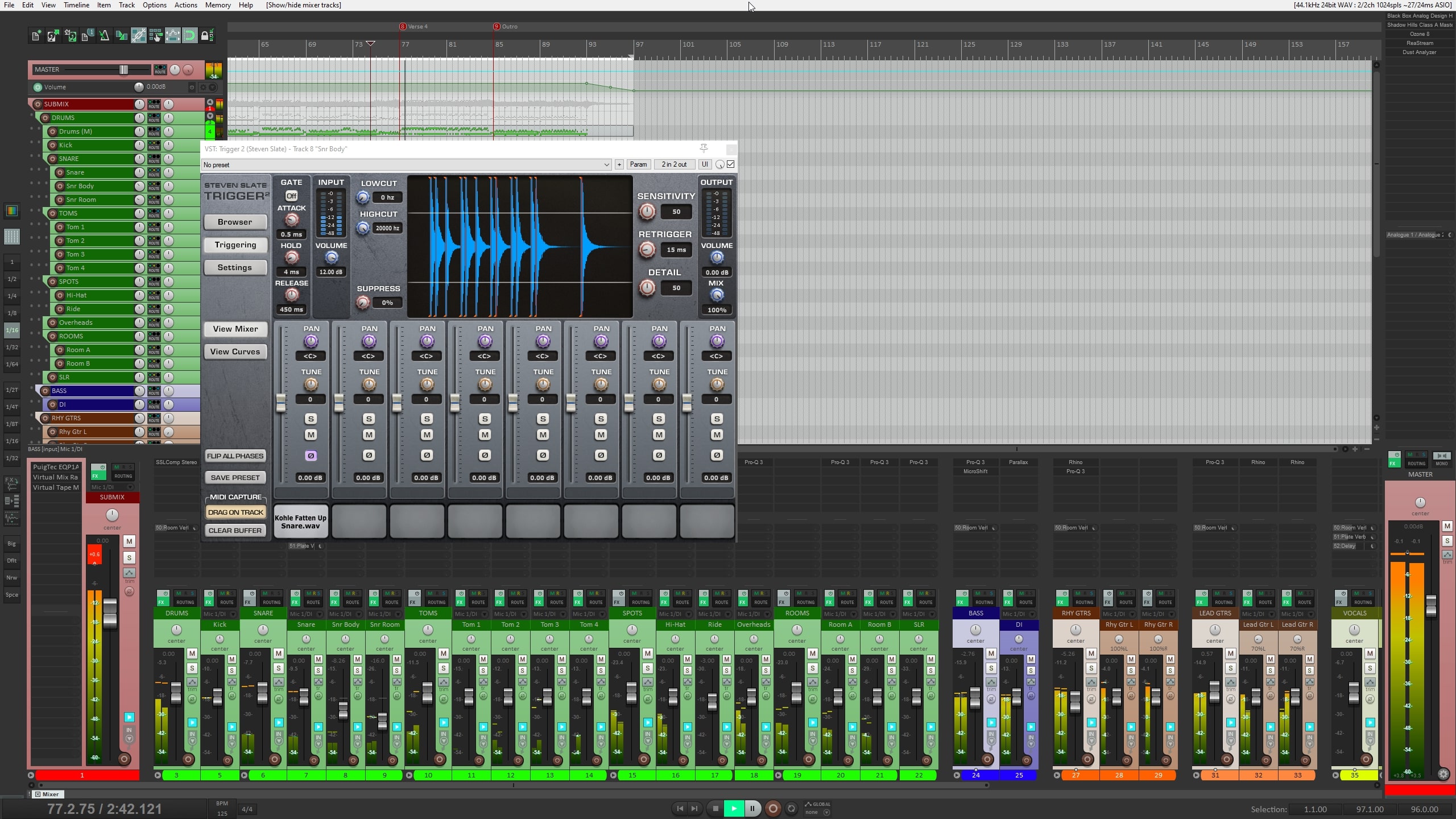The width and height of the screenshot is (1456, 819).
Task: Click the SAVE PRESET button
Action: [x=235, y=478]
